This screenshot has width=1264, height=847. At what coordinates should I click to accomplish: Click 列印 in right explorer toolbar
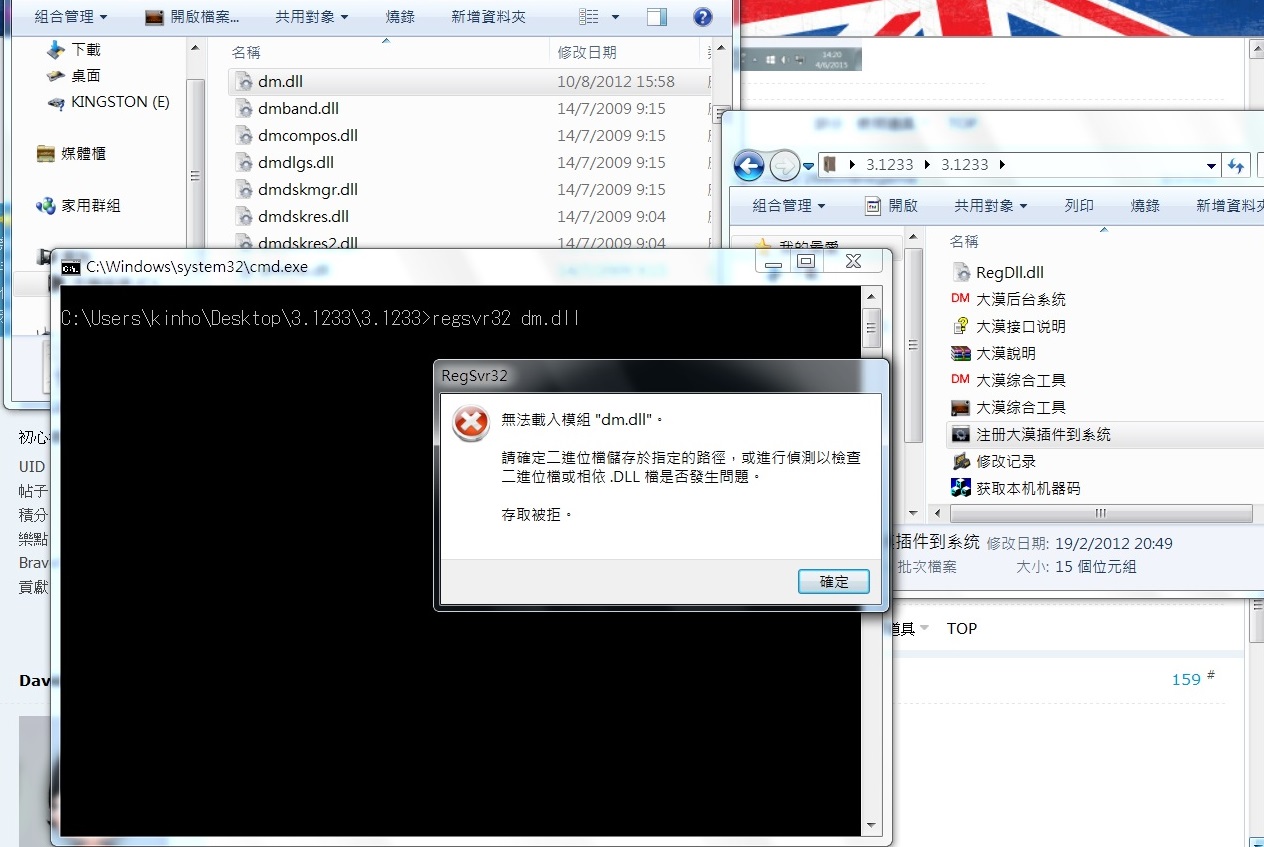[x=1079, y=205]
